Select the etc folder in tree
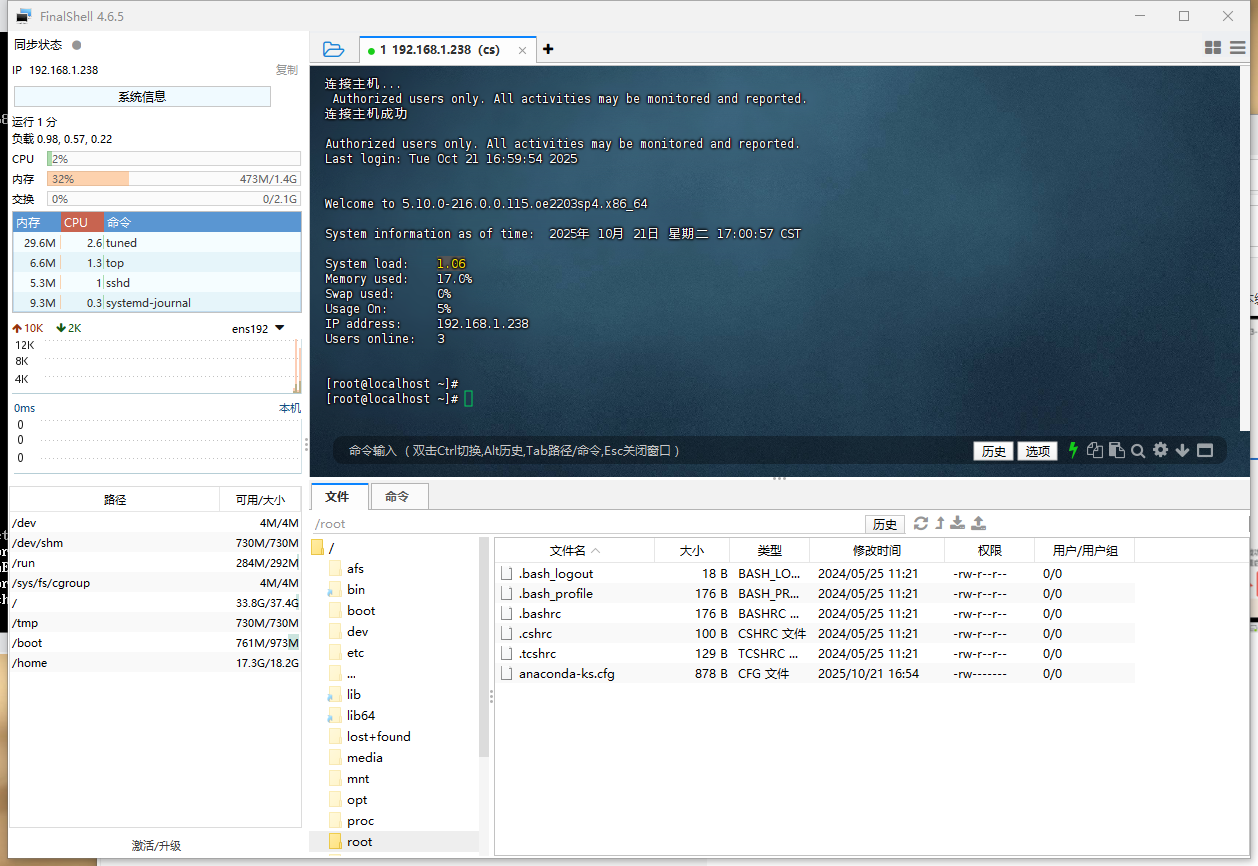Screen dimensions: 1258x866 point(355,653)
